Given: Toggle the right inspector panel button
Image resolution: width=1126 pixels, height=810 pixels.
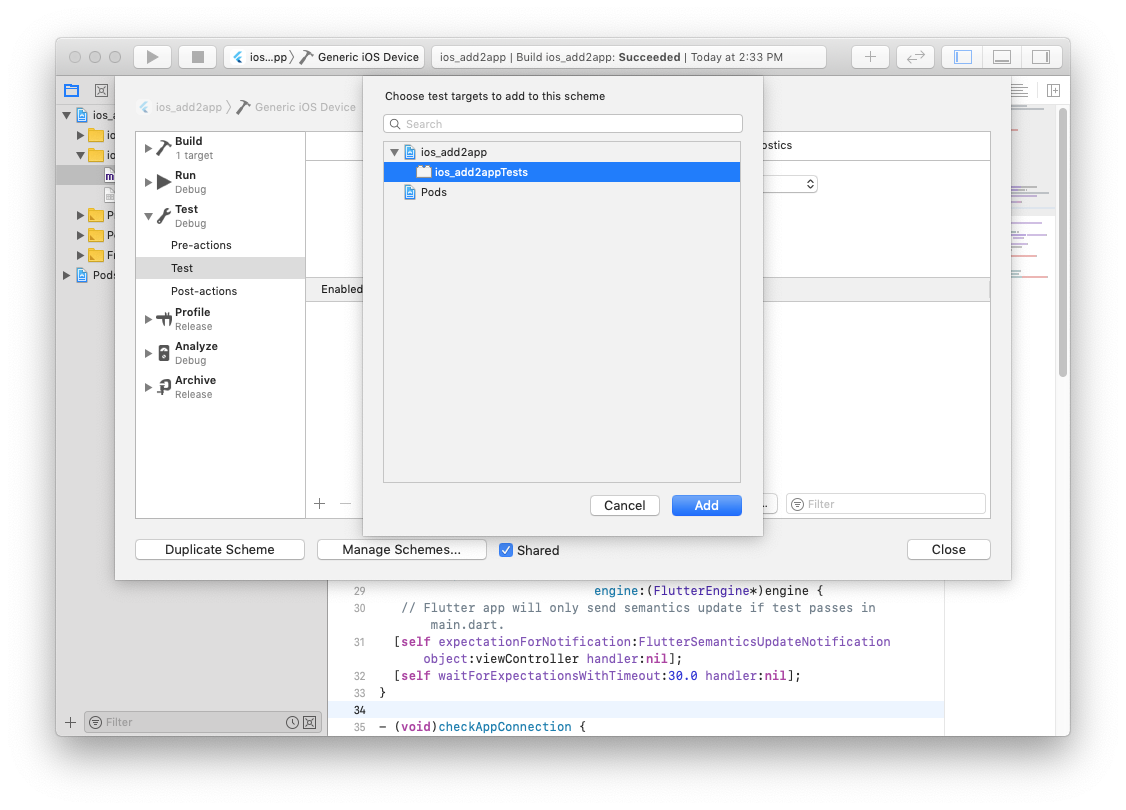Looking at the screenshot, I should pos(1041,57).
